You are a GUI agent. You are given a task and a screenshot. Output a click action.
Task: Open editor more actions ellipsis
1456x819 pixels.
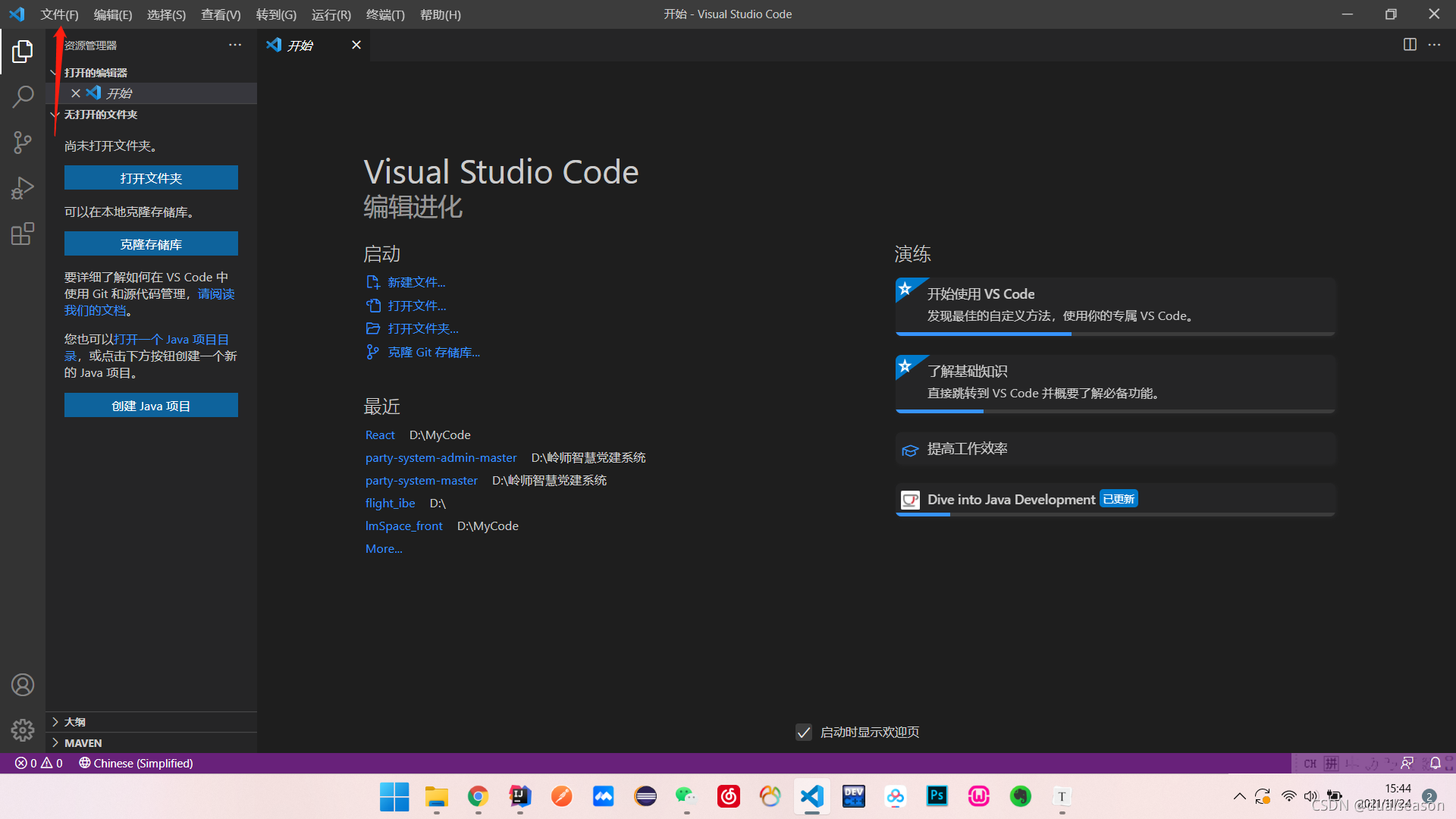pos(1434,45)
